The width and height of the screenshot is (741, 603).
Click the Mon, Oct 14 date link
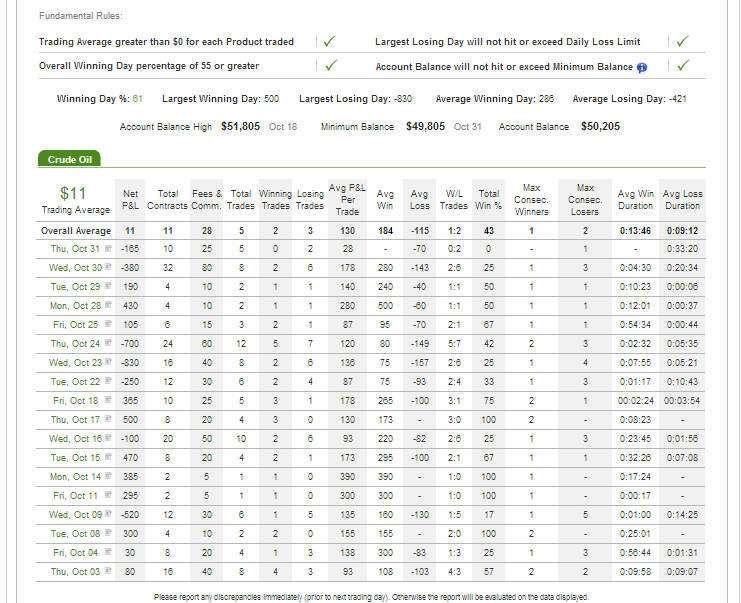tap(75, 477)
